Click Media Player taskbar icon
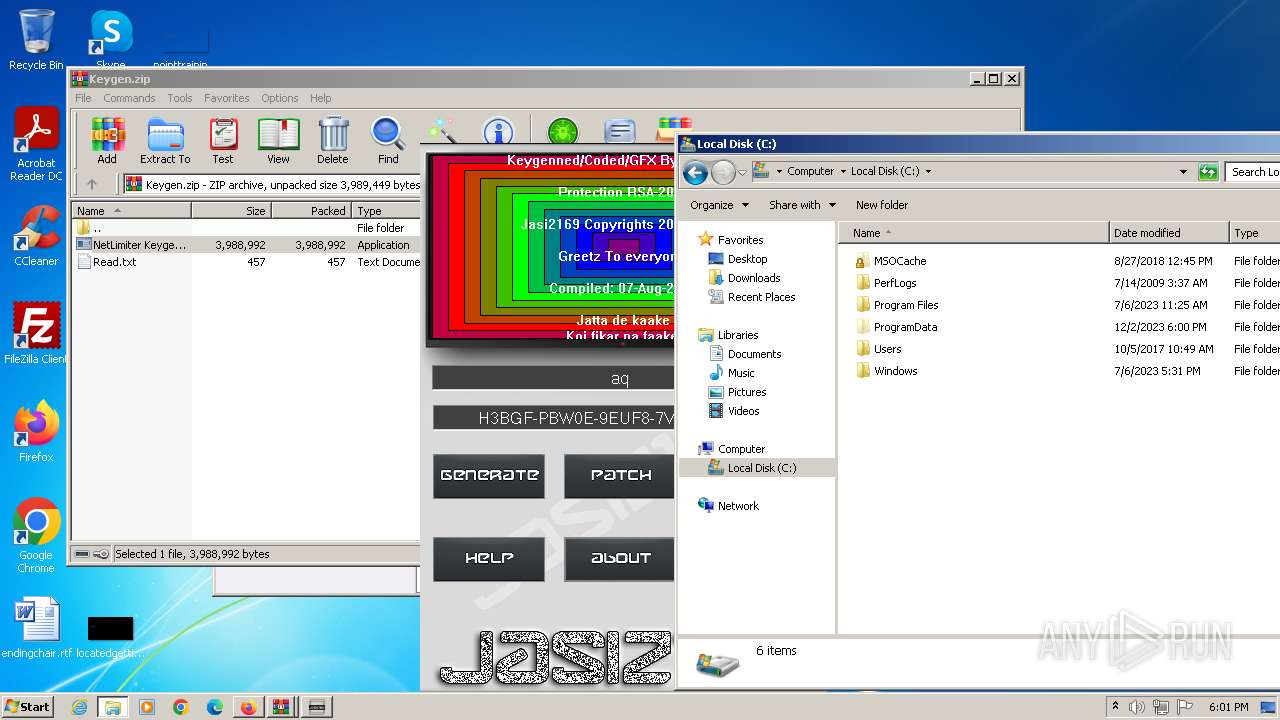This screenshot has height=720, width=1280. pos(147,707)
